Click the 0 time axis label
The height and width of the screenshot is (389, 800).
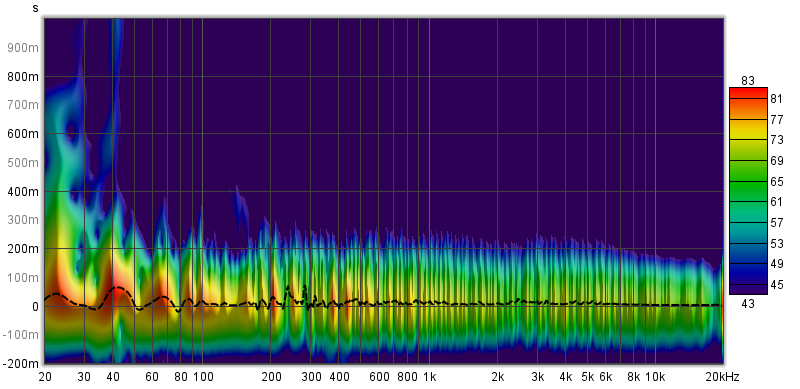pos(36,307)
